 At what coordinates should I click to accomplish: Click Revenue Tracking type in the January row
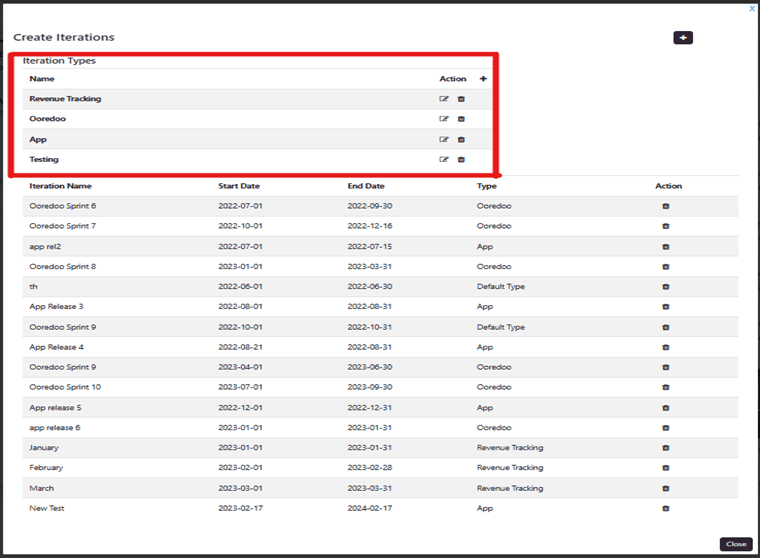point(510,447)
